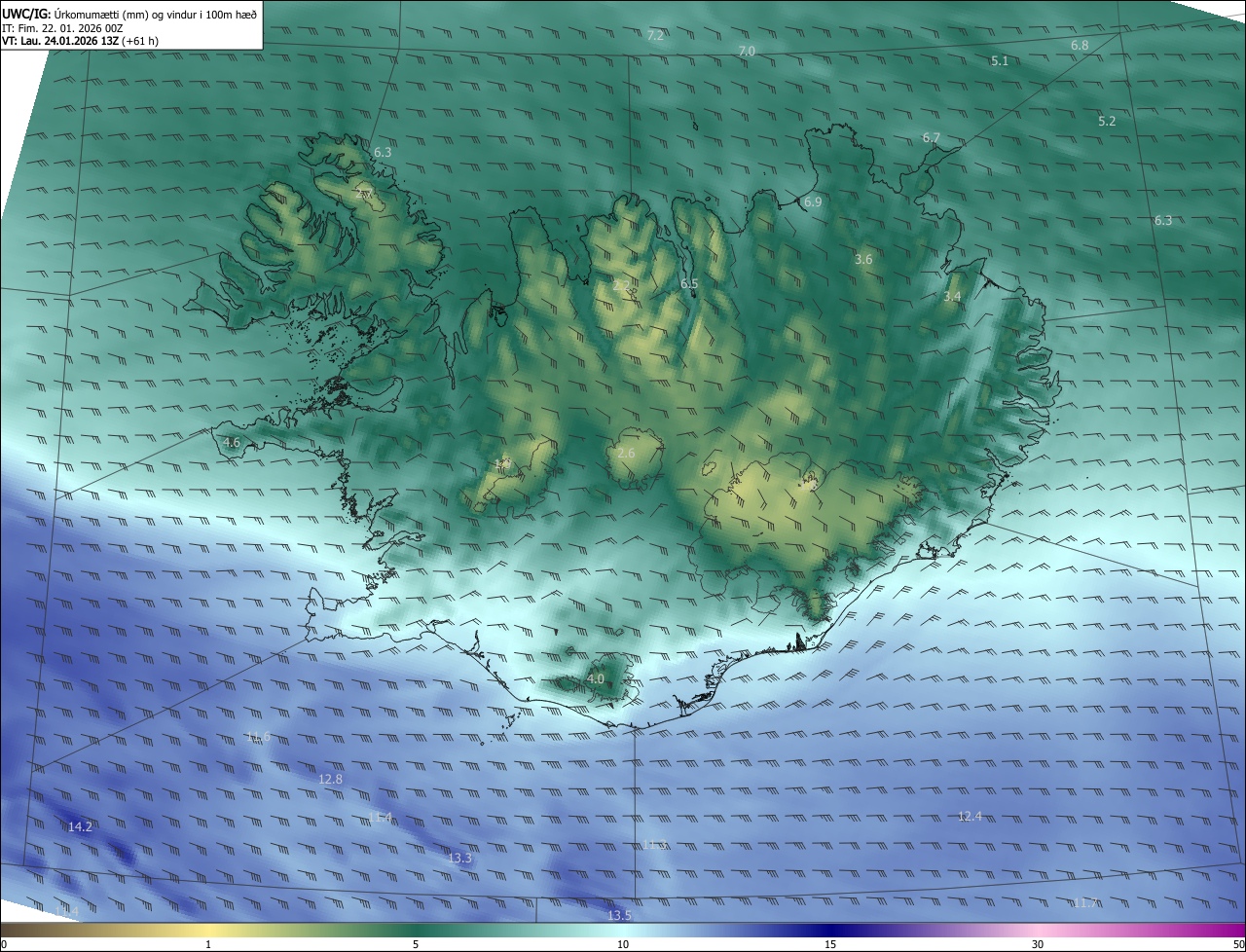Click the 2.7 value label on the Westfjords glacier

click(x=364, y=195)
